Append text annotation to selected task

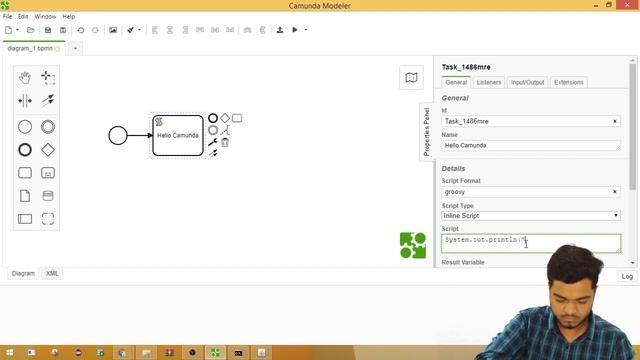coord(225,130)
